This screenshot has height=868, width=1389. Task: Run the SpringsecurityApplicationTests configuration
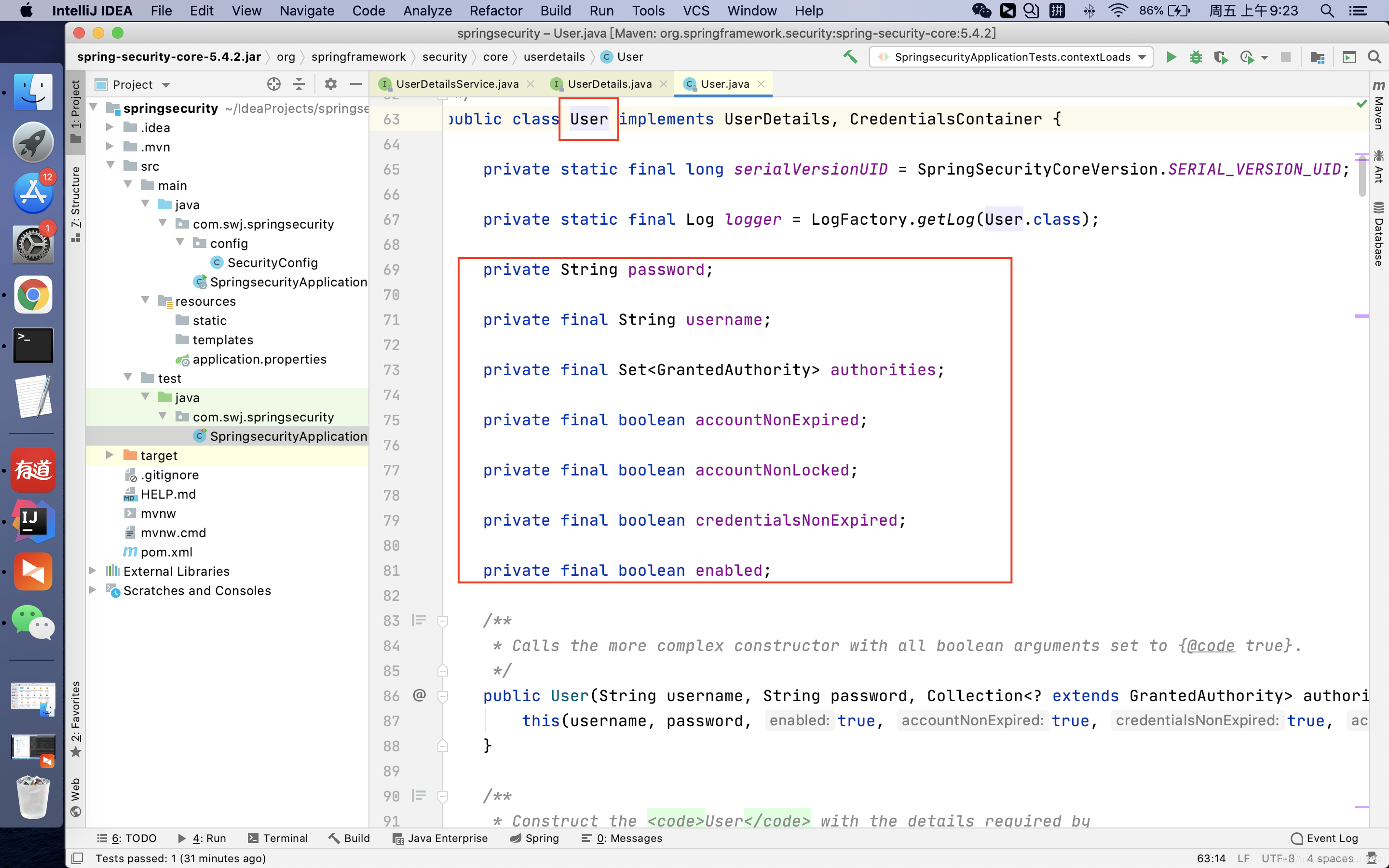(1171, 57)
